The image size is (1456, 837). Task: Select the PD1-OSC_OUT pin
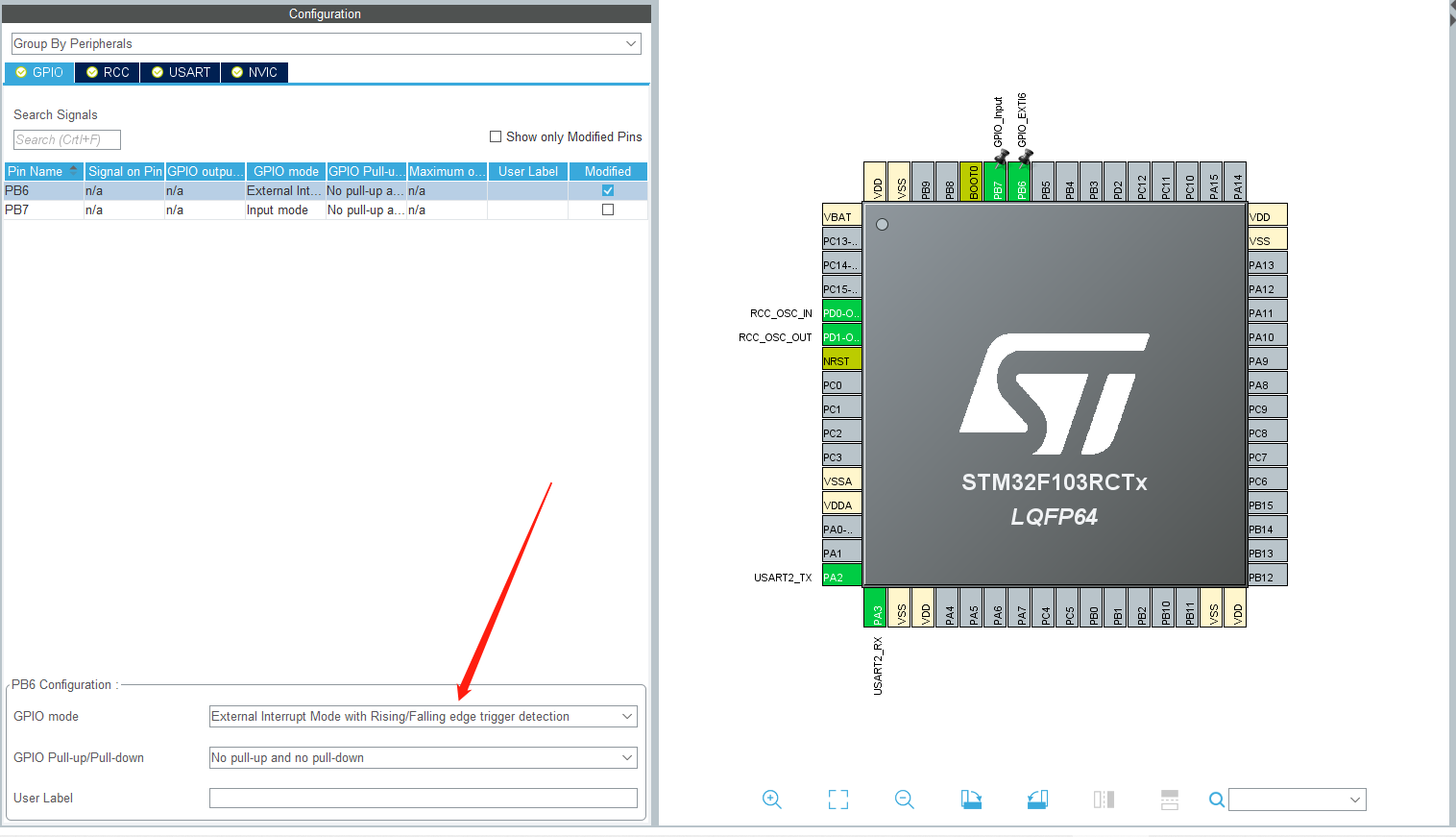tap(841, 336)
